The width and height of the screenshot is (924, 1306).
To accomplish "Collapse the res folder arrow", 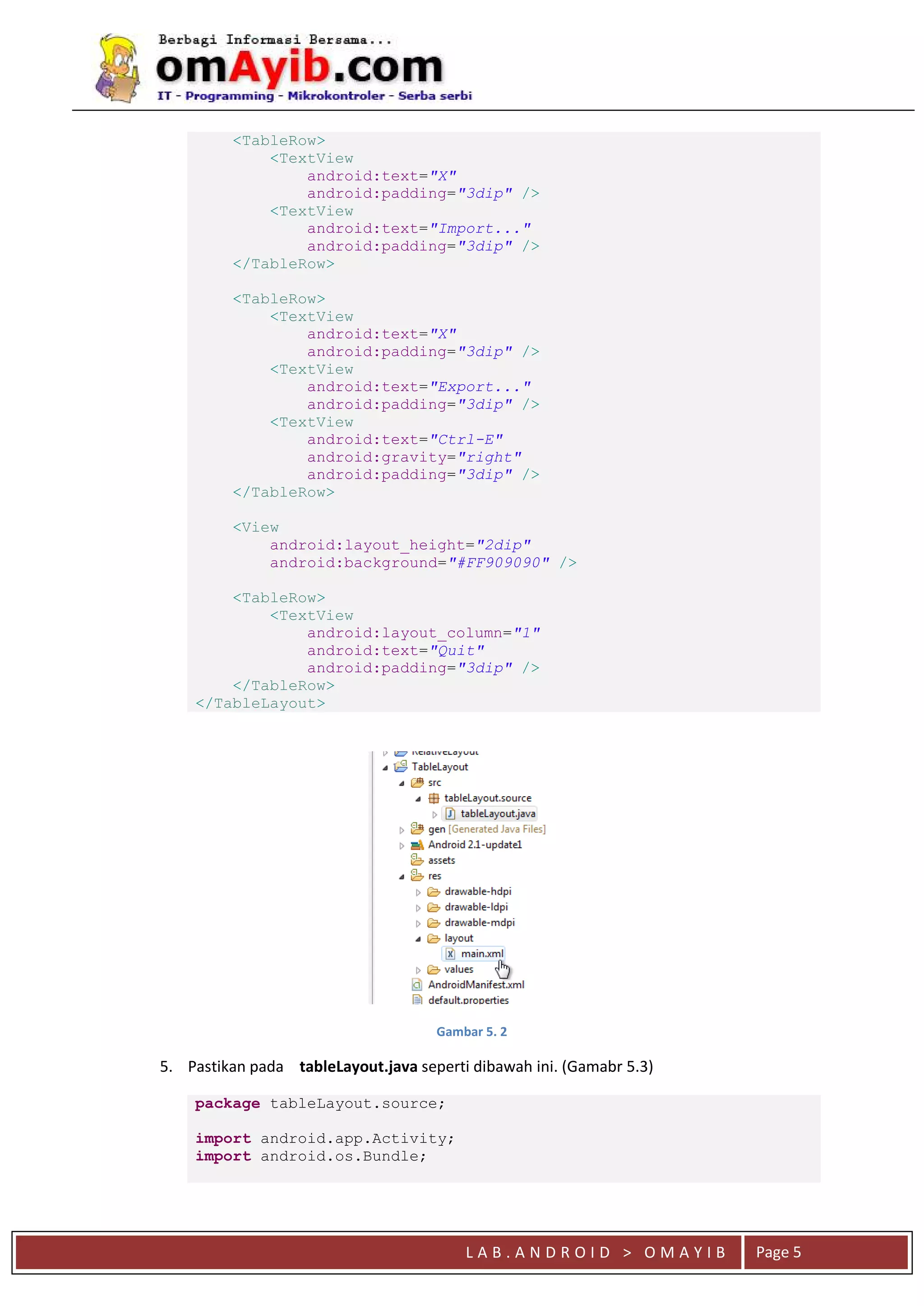I will coord(402,877).
